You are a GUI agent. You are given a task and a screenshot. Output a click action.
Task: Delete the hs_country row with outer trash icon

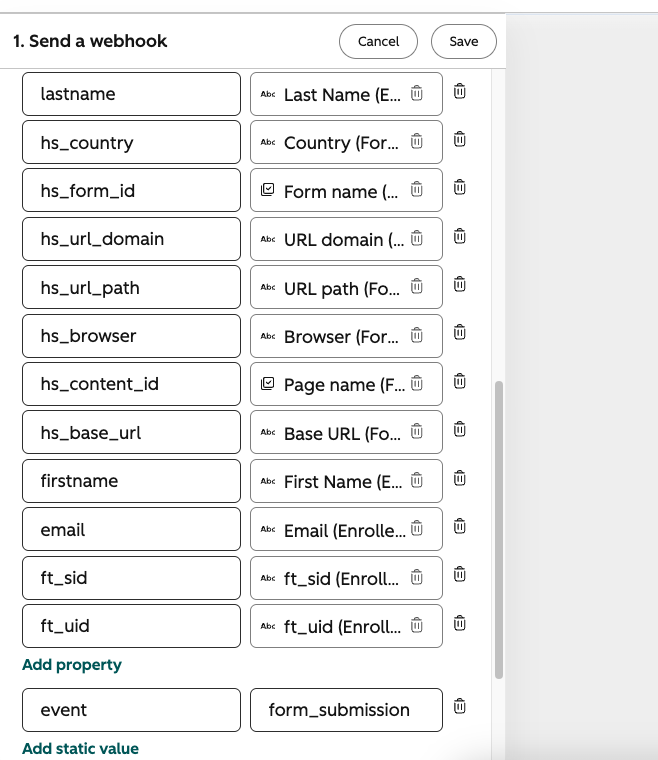tap(459, 139)
